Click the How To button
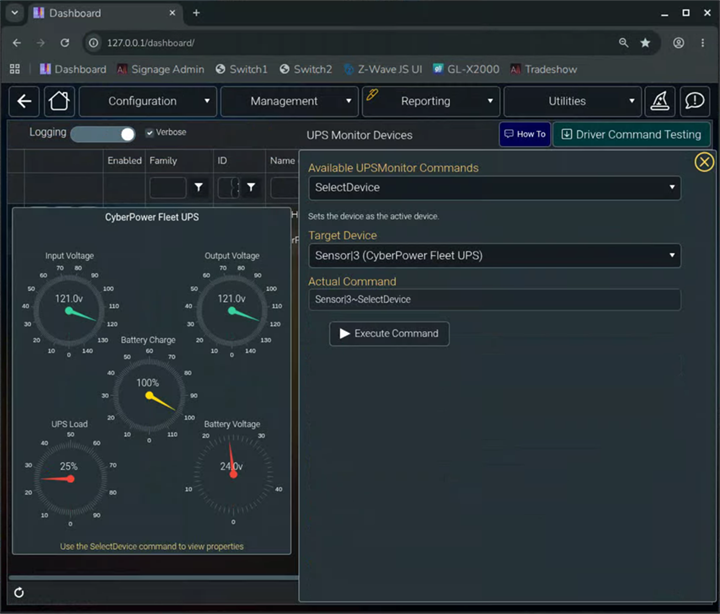Screen dimensions: 720x614 click(525, 134)
